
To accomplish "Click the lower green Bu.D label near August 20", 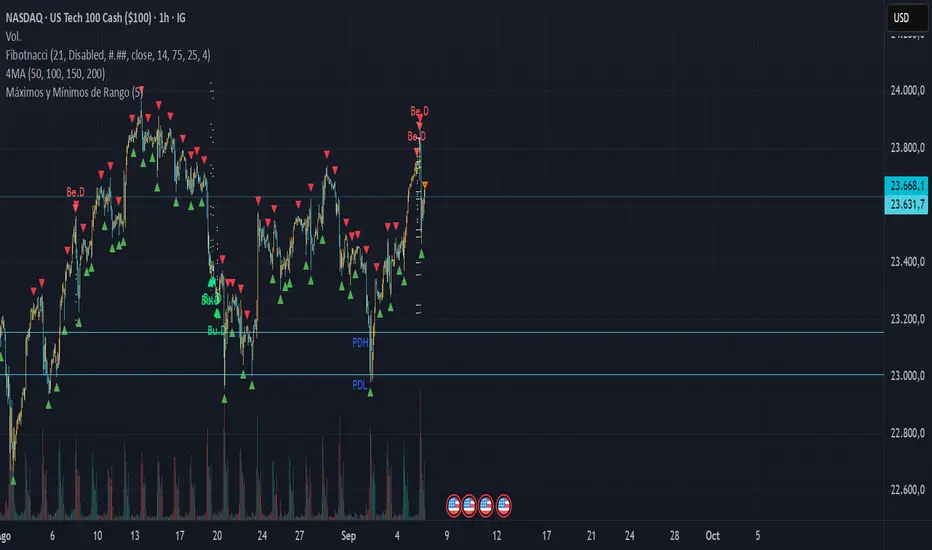I will (216, 331).
